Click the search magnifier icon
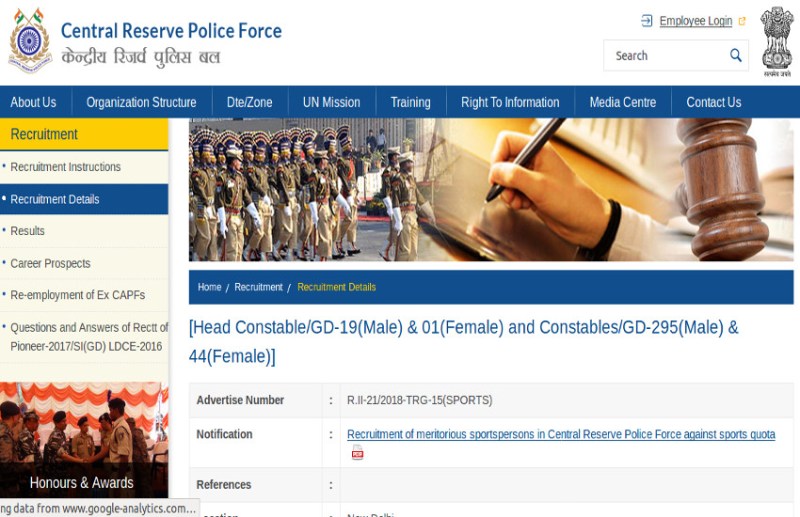800x517 pixels. click(736, 55)
